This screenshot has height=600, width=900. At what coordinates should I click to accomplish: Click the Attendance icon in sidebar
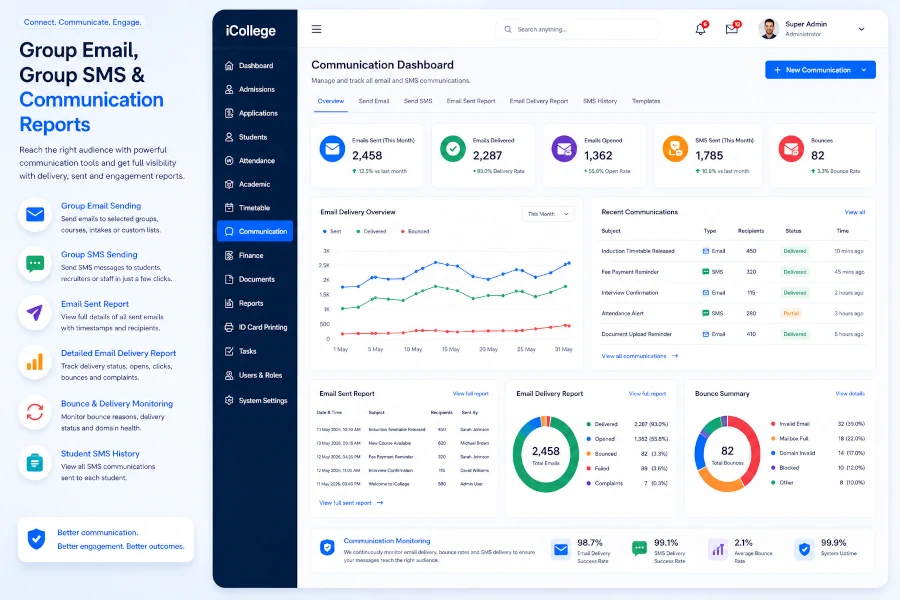point(229,161)
